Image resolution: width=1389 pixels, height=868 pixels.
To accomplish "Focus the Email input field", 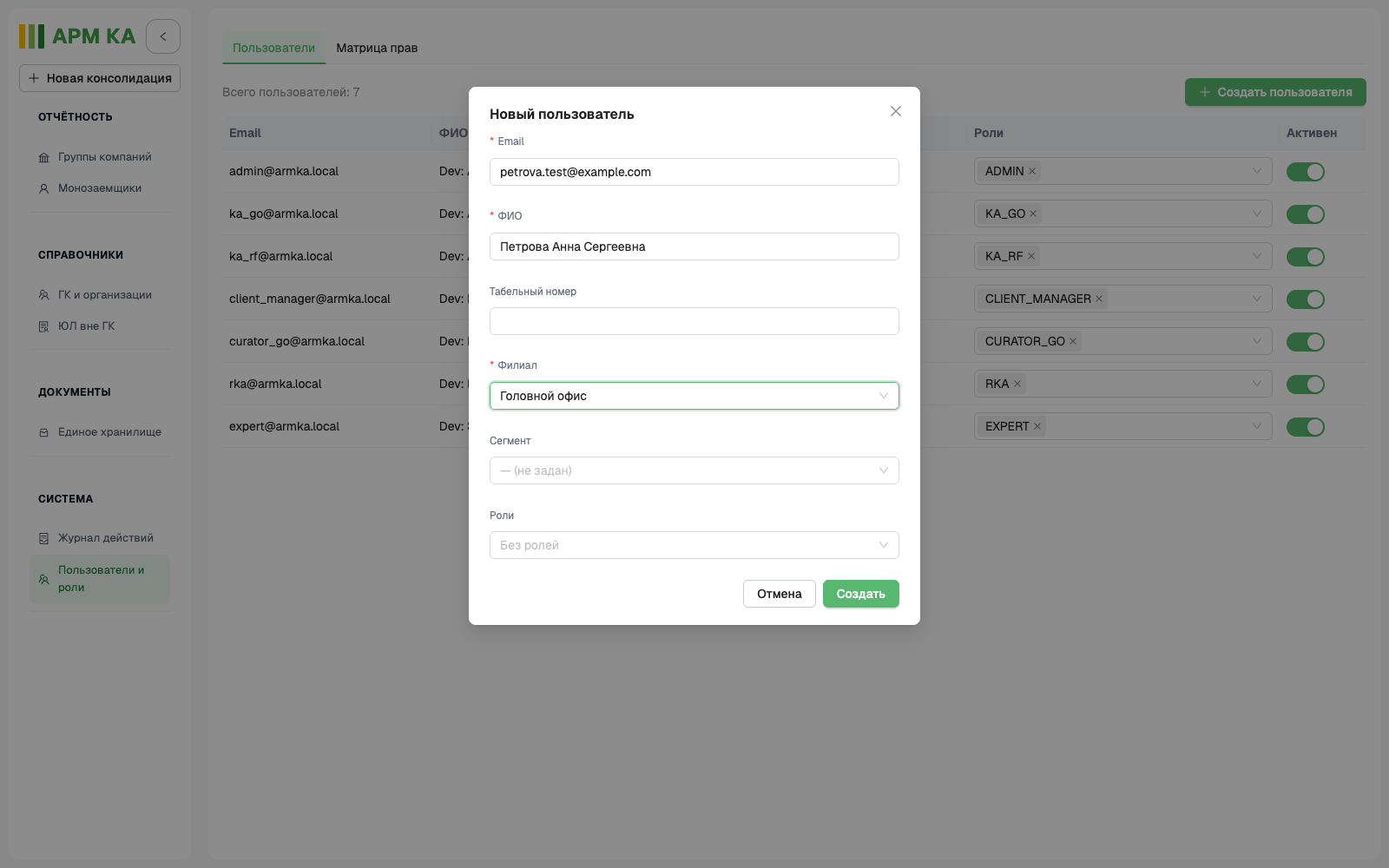I will click(694, 172).
